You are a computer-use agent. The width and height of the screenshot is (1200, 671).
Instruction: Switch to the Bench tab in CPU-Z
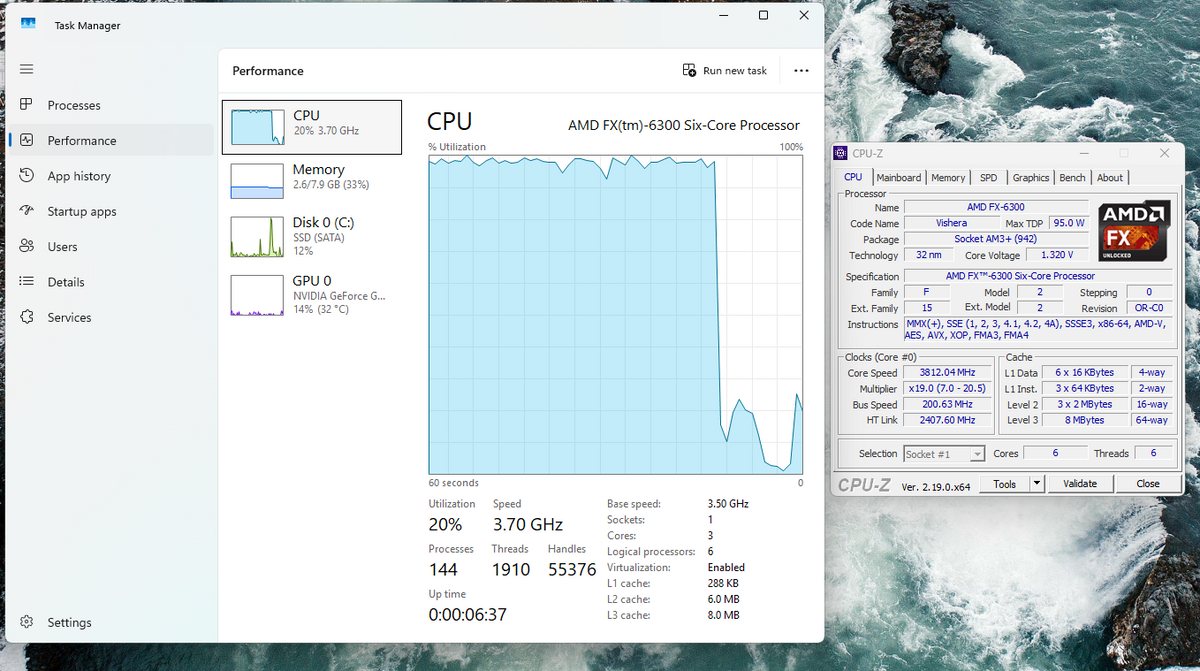pos(1072,178)
